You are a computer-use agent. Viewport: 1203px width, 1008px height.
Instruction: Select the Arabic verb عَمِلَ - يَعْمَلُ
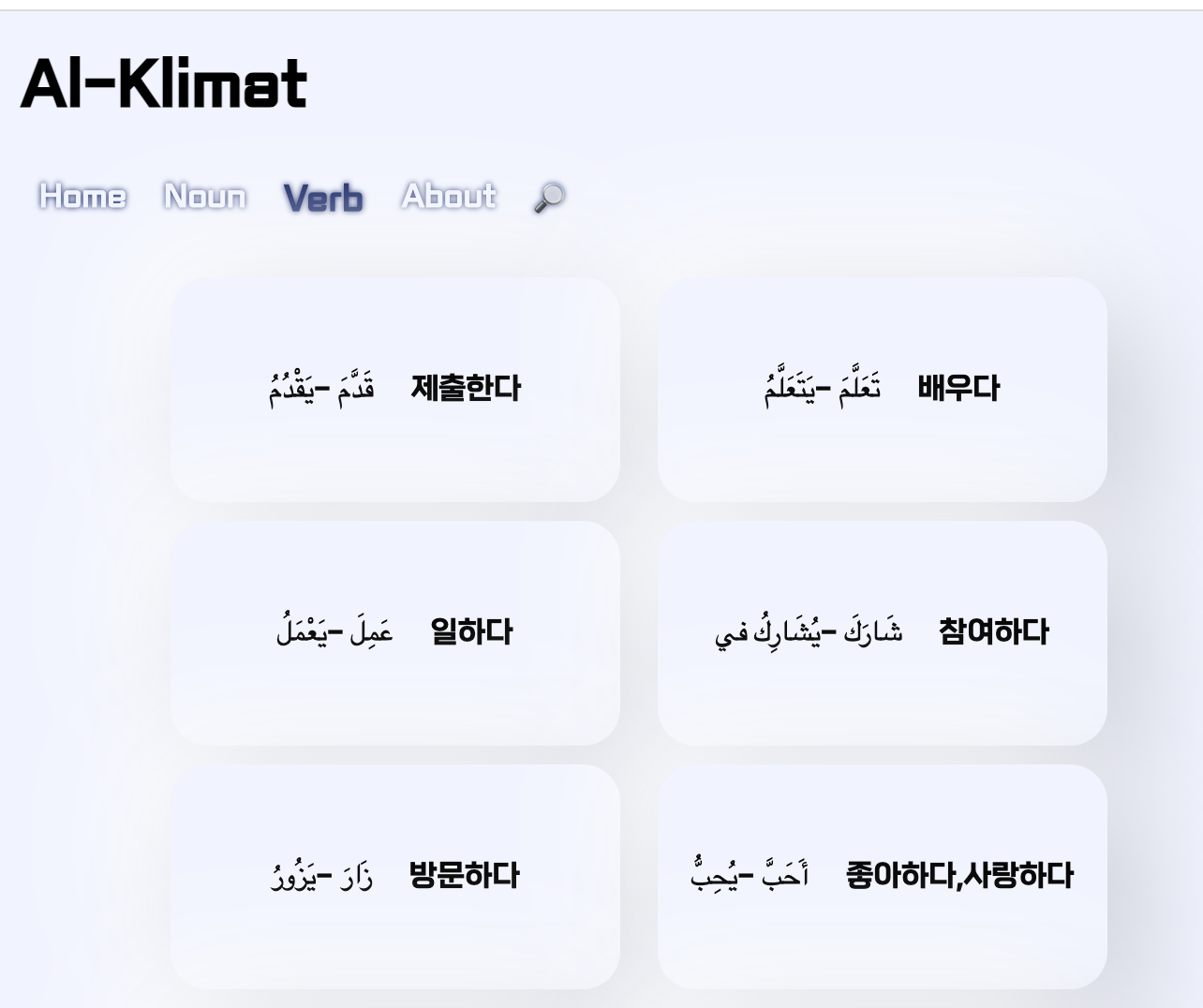pyautogui.click(x=334, y=631)
